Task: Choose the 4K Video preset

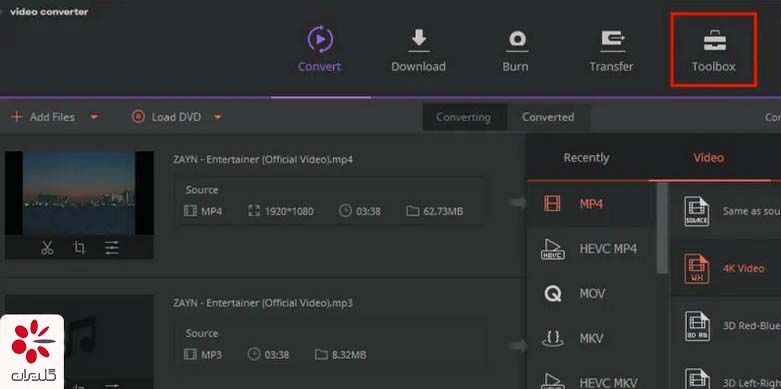Action: click(x=726, y=268)
